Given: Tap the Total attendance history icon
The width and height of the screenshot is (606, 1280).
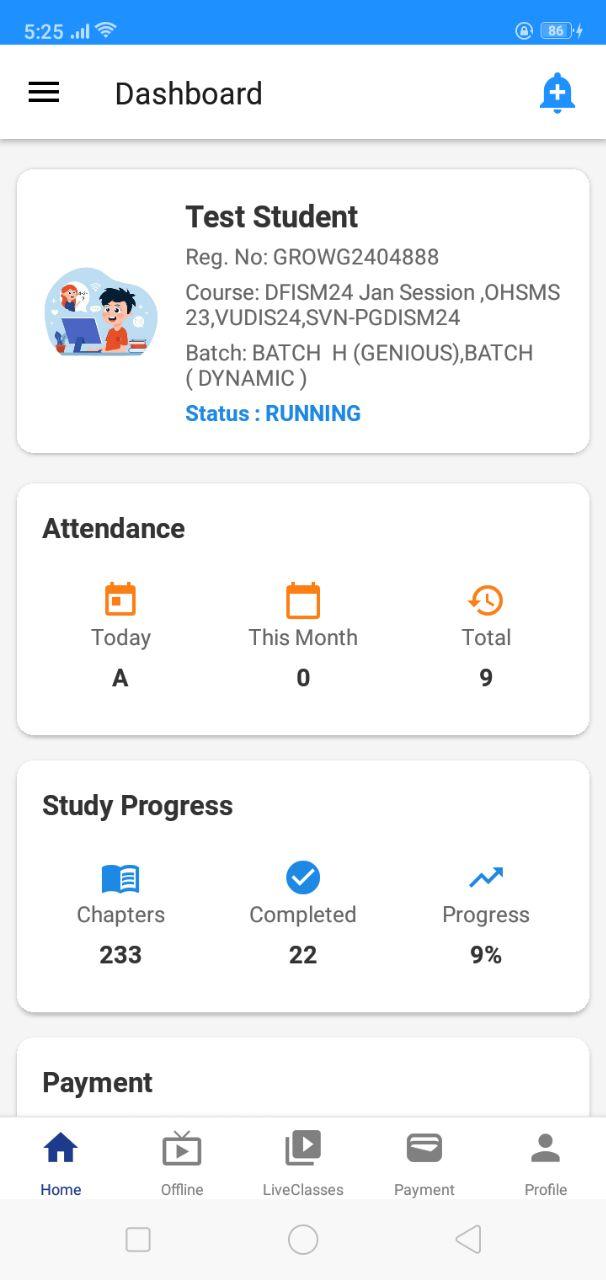Looking at the screenshot, I should click(486, 600).
